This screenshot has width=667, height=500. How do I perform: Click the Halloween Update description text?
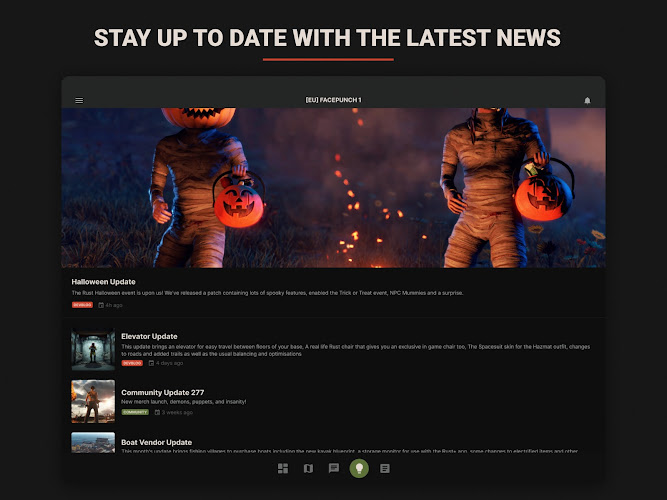point(268,293)
